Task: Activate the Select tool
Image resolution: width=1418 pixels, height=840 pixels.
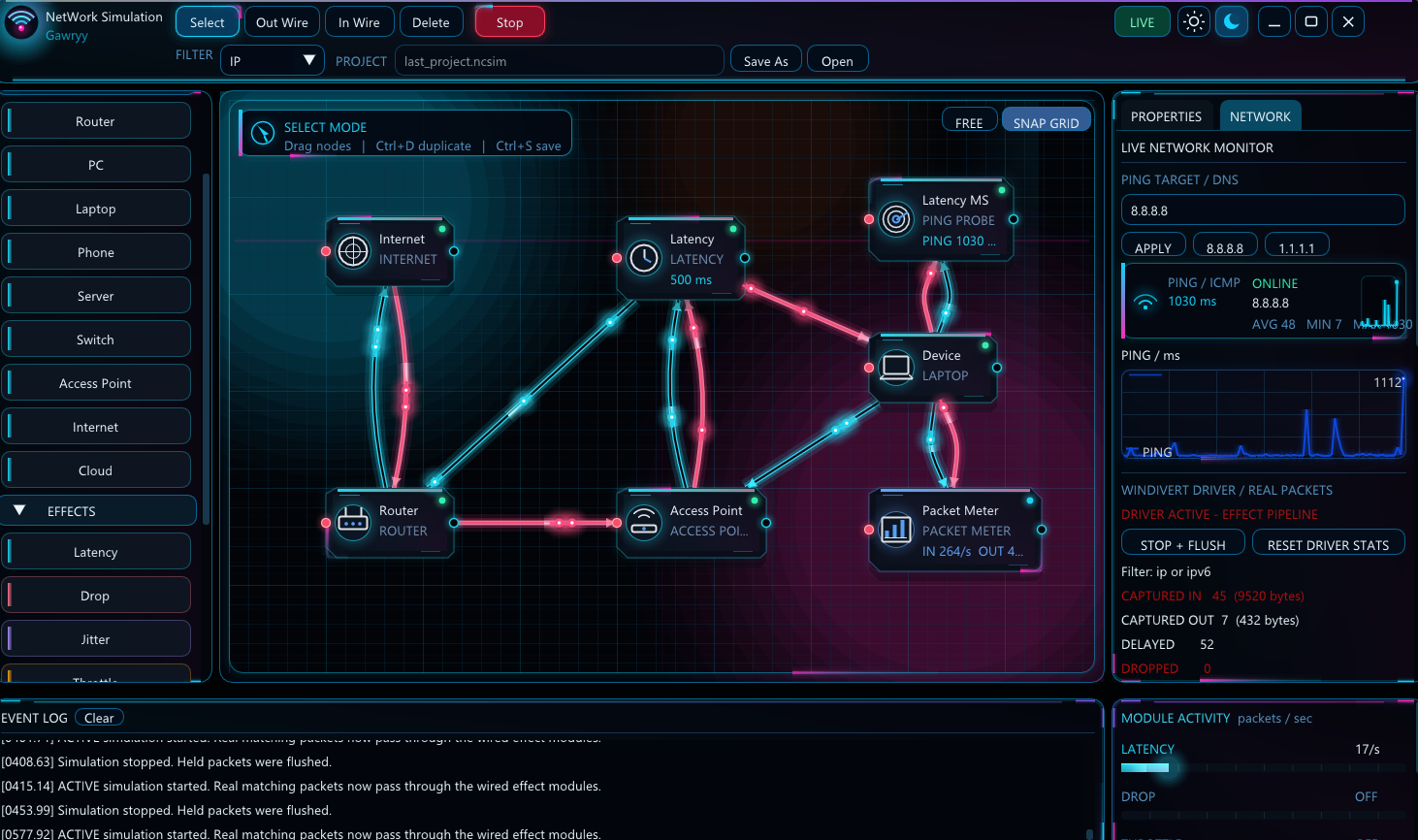Action: coord(207,21)
